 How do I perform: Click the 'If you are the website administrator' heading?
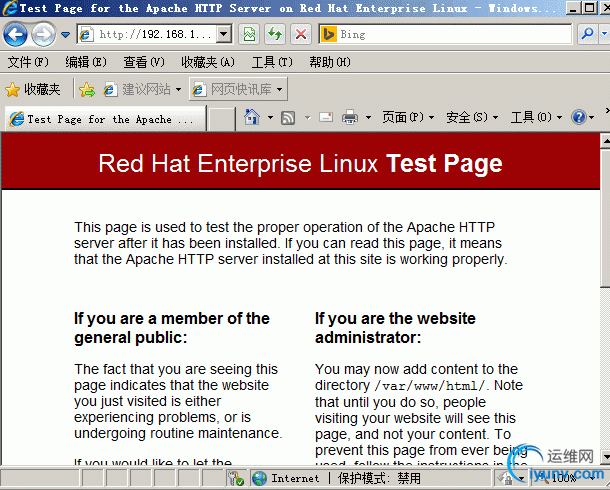(395, 328)
